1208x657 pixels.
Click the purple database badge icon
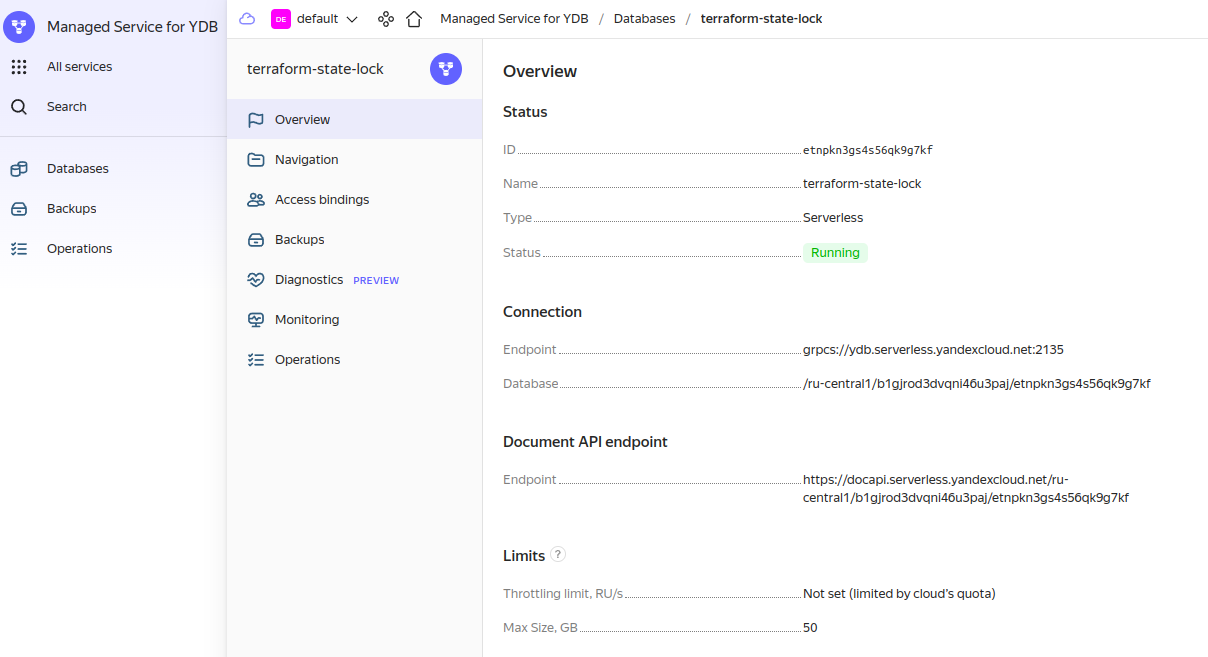(446, 69)
